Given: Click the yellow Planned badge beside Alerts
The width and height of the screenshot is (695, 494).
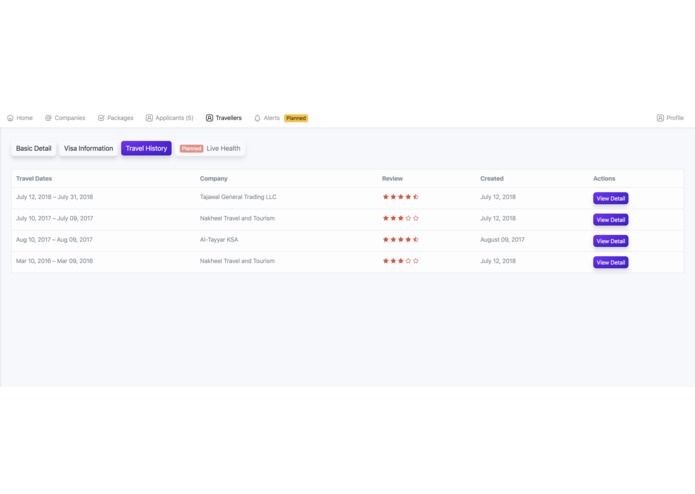Looking at the screenshot, I should 296,118.
